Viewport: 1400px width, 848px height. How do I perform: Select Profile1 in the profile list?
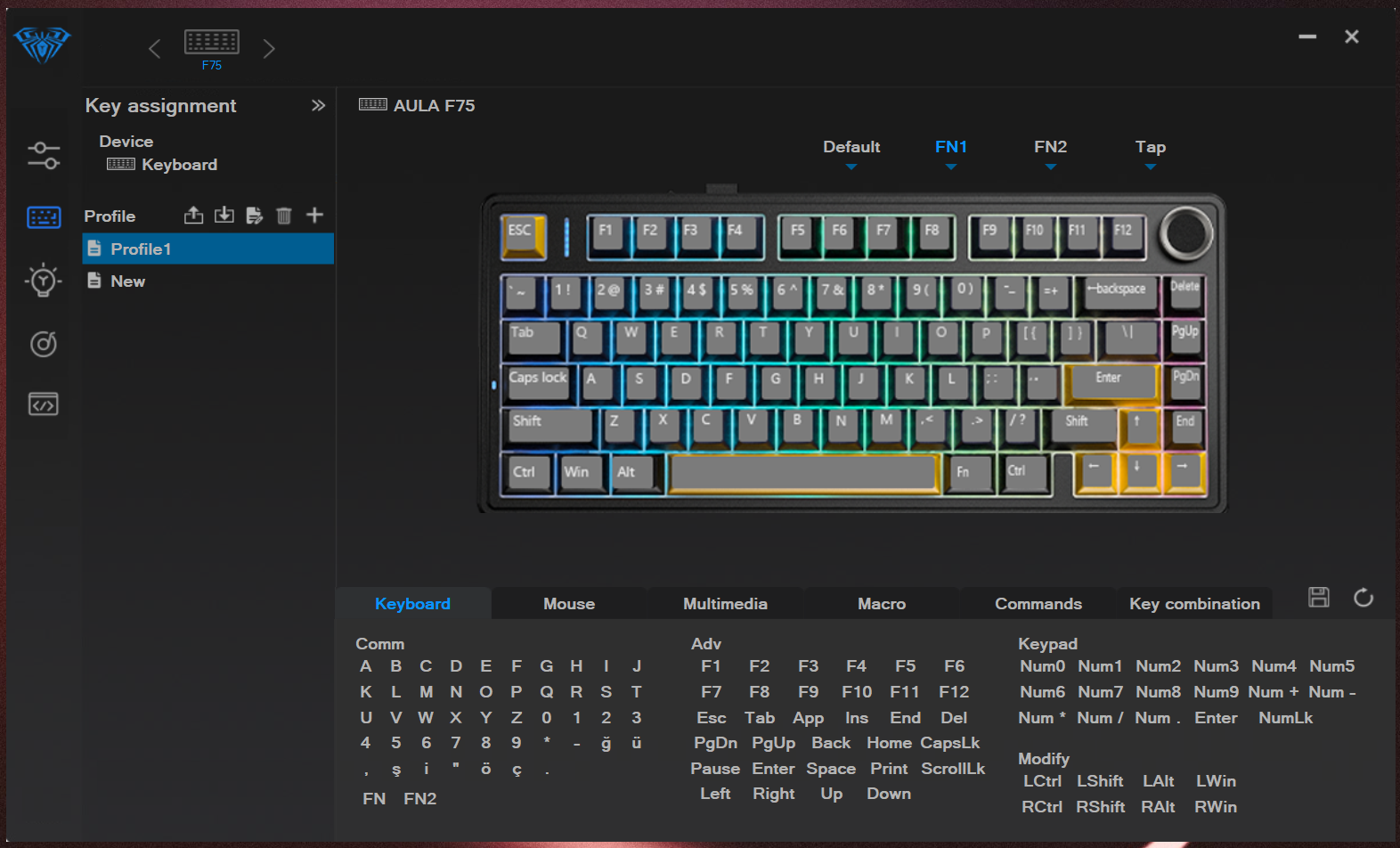(208, 249)
